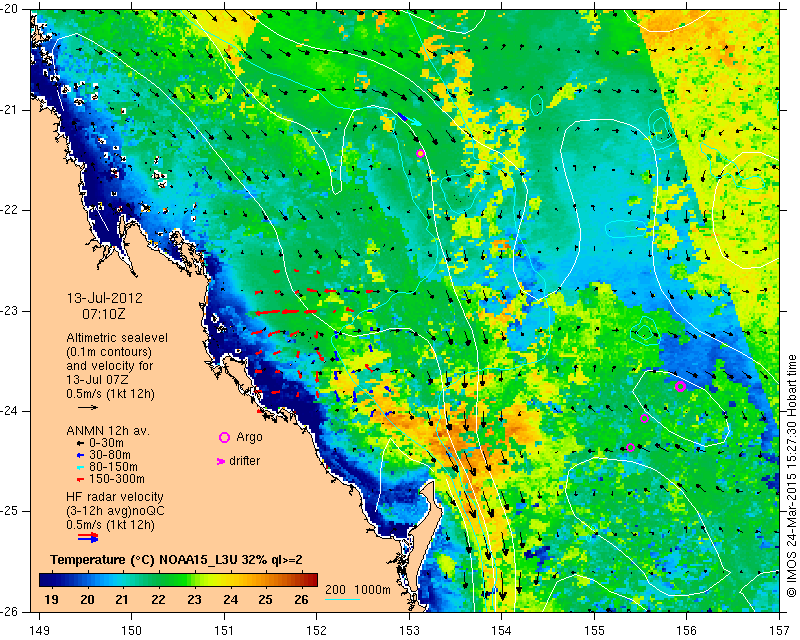800x640 pixels.
Task: Click the "ANMN 12h av." legend heading
Action: [x=108, y=431]
